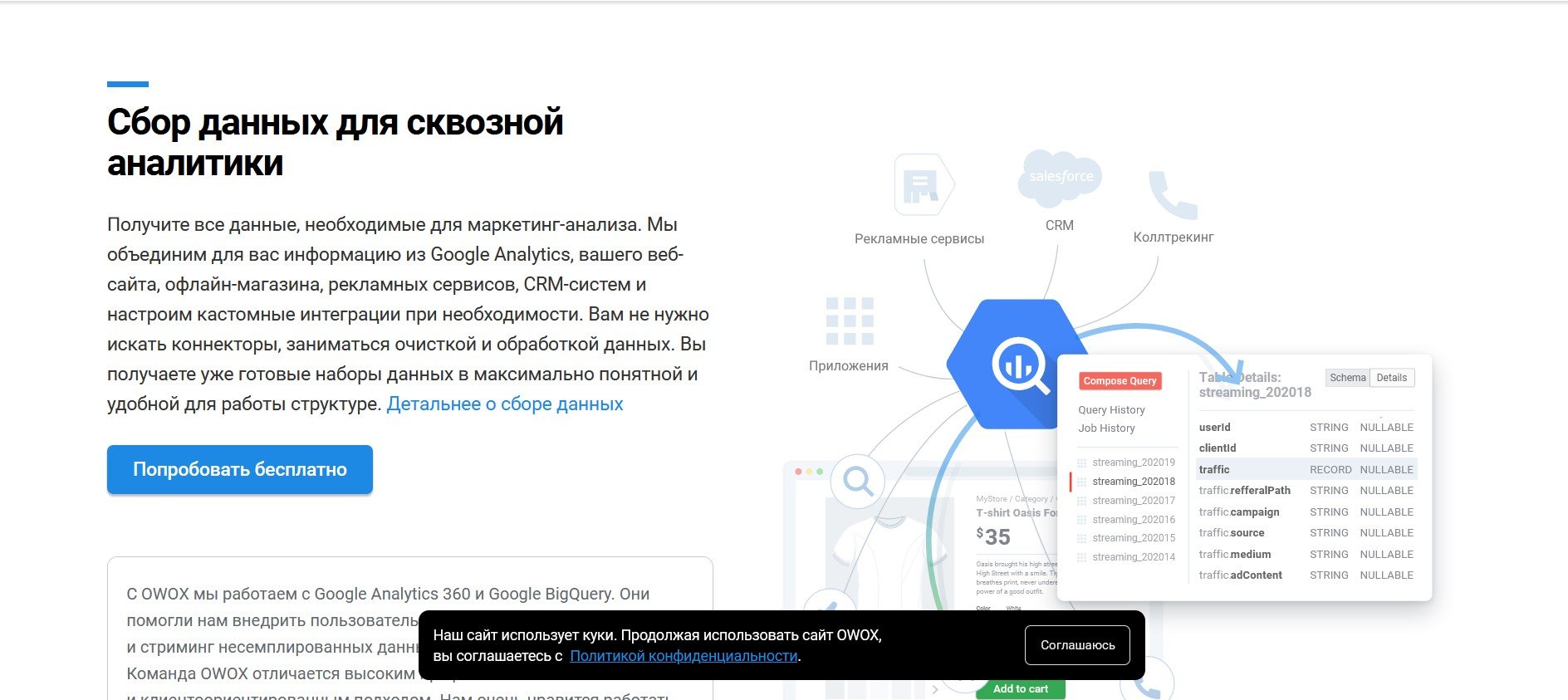Click the applications grid icon
Viewport: 1568px width, 700px height.
point(850,321)
